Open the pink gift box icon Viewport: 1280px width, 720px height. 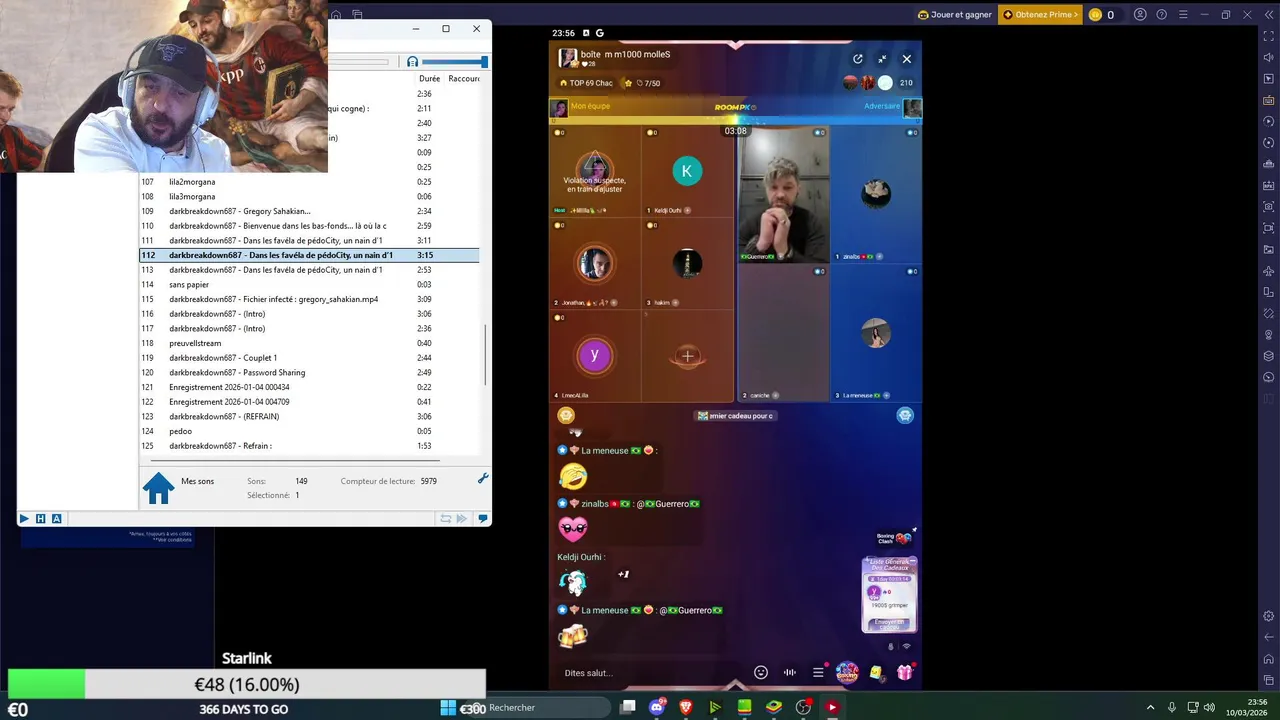click(904, 673)
